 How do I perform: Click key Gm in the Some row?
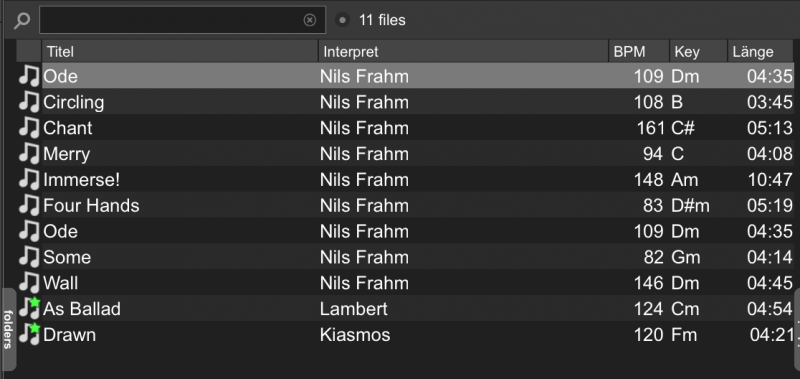685,257
